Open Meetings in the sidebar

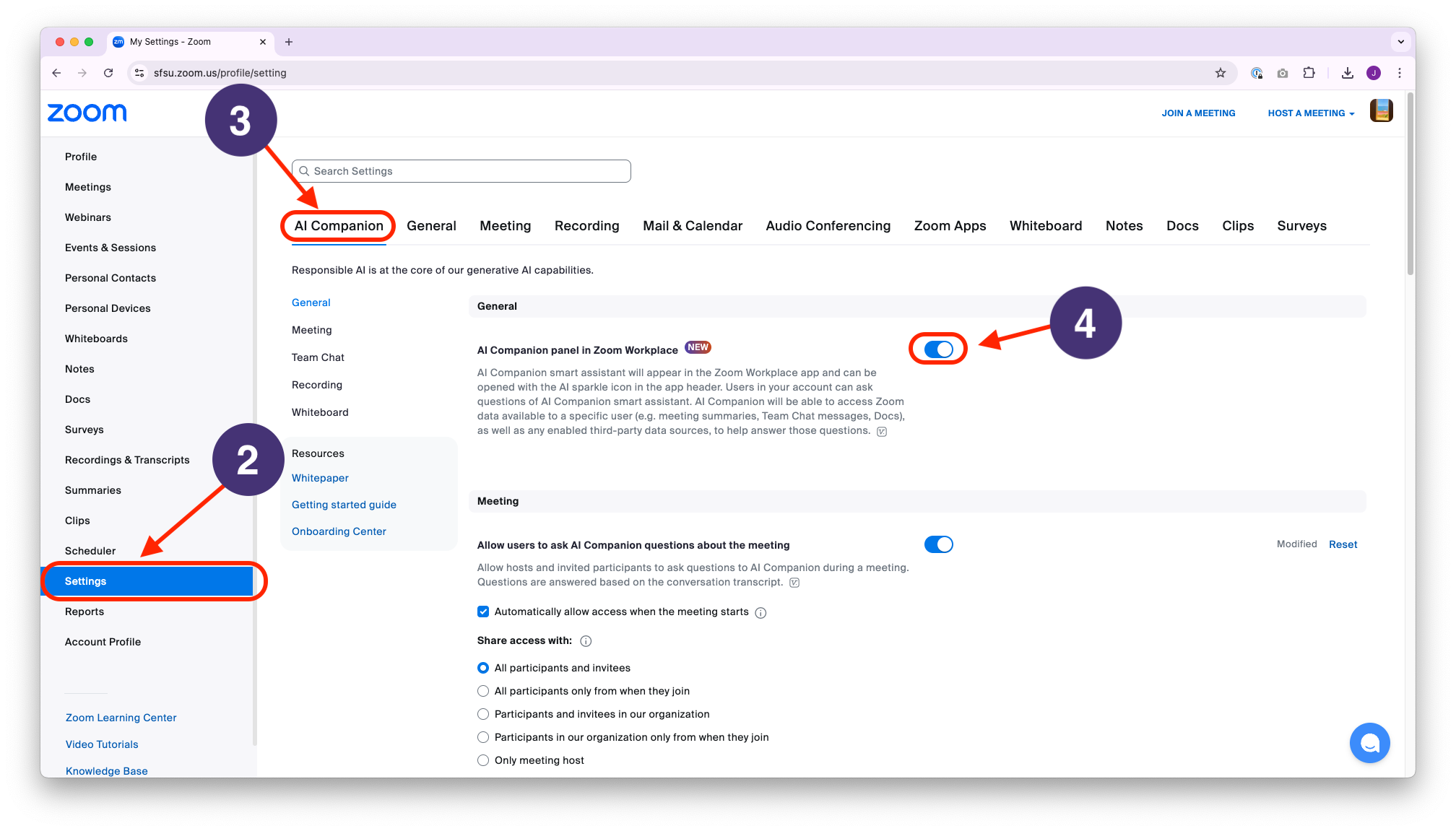point(88,187)
